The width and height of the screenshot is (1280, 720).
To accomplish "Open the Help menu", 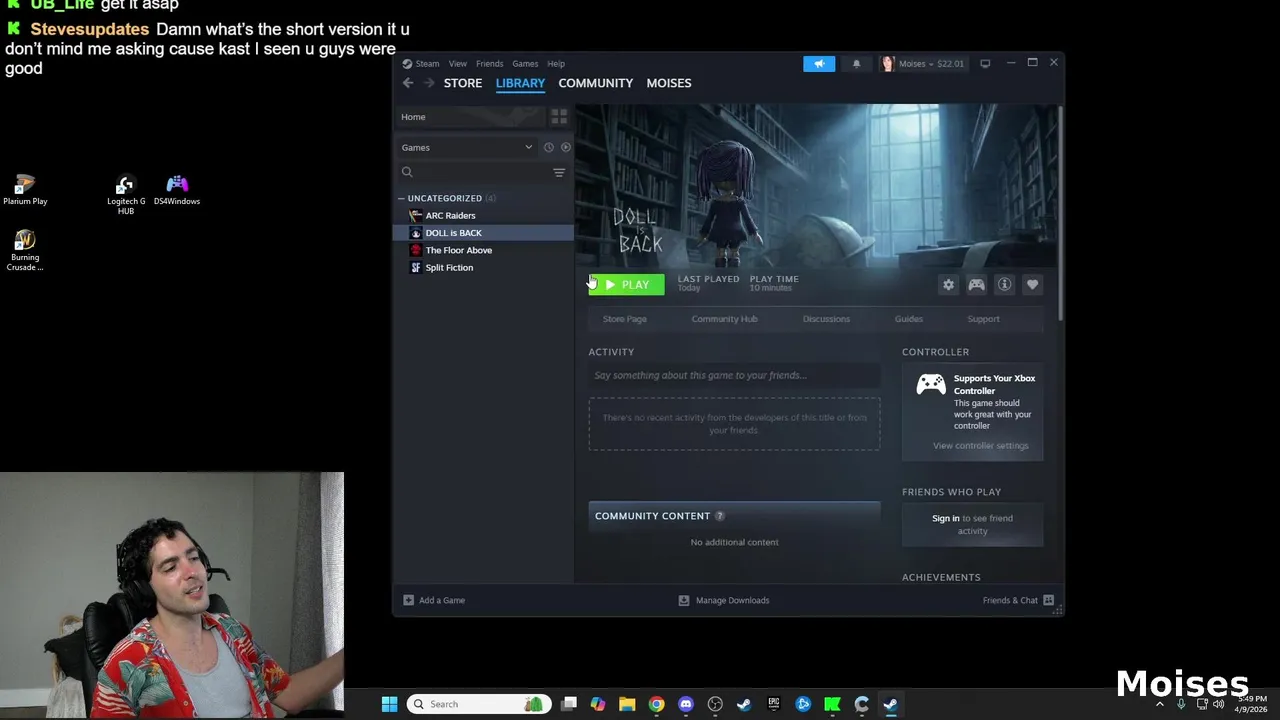I will tap(556, 64).
